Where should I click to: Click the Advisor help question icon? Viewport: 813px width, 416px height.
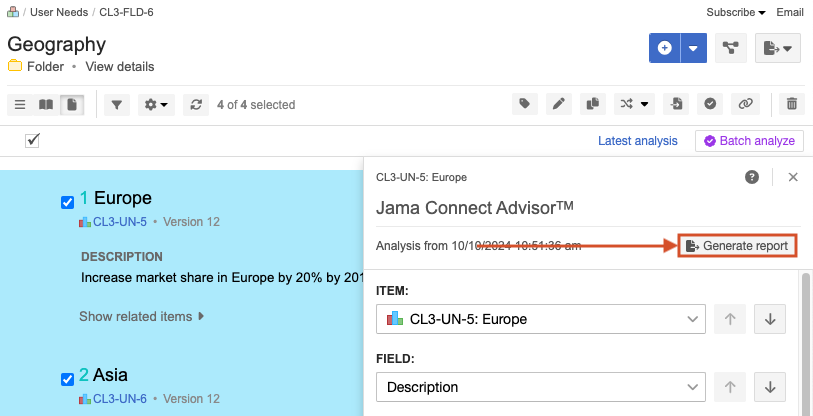(752, 177)
